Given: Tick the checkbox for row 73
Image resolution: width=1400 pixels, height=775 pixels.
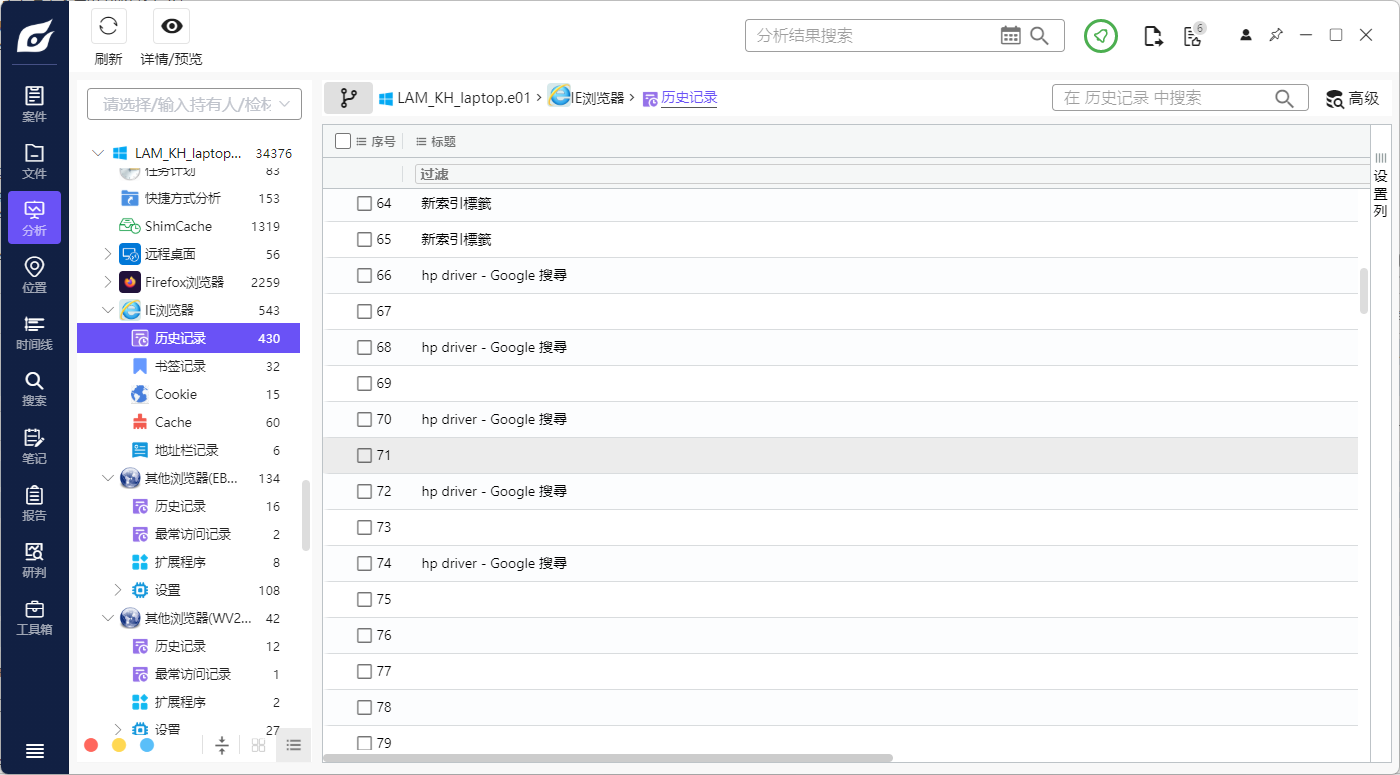Looking at the screenshot, I should pyautogui.click(x=364, y=527).
